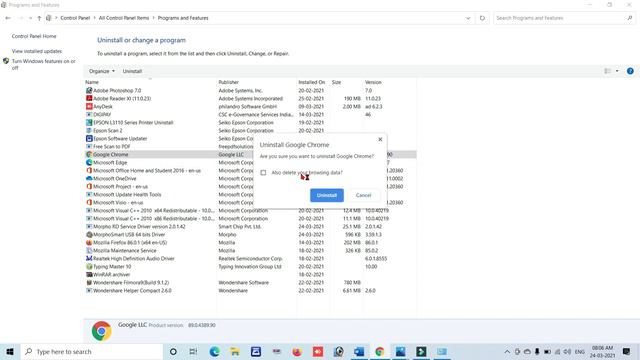
Task: Sort by the Installed On column header
Action: click(311, 82)
